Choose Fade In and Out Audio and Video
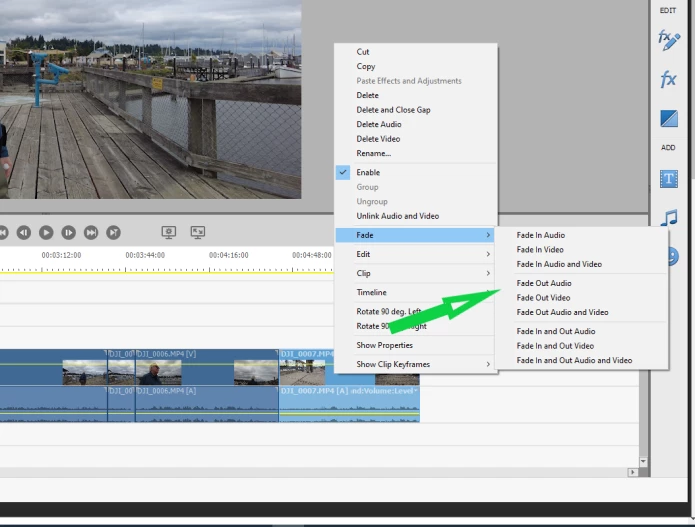The width and height of the screenshot is (695, 527). click(574, 360)
